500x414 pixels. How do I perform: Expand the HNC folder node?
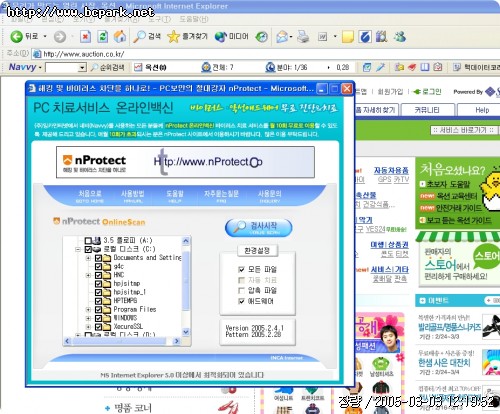pos(88,275)
